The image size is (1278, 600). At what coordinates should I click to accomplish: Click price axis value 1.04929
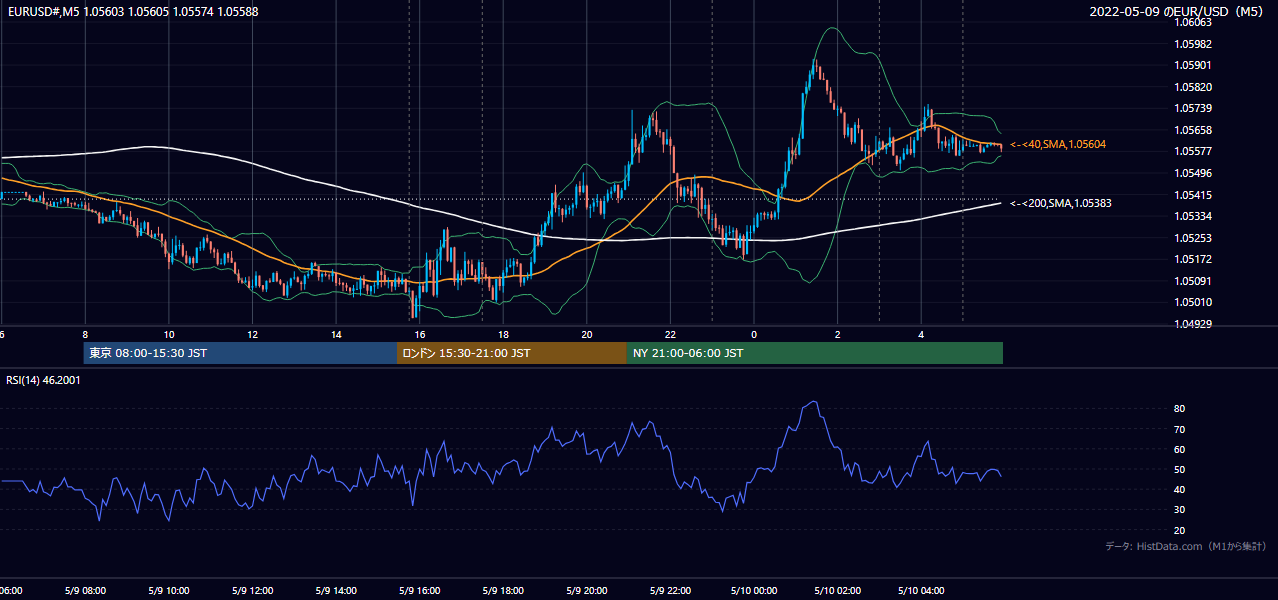(1193, 324)
